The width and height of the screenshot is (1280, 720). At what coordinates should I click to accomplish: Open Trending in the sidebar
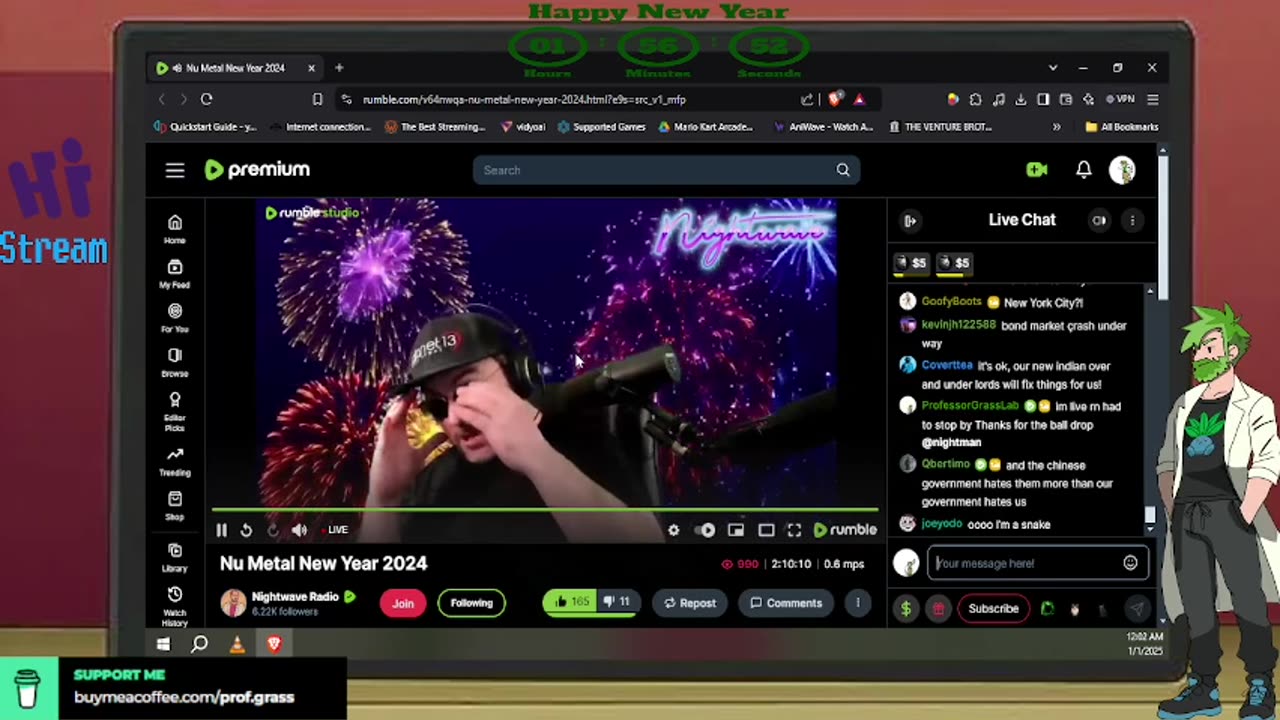[175, 461]
